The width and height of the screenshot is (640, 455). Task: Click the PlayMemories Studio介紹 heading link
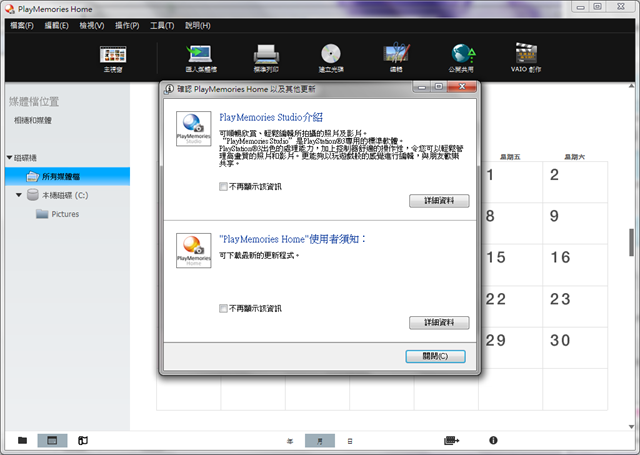click(271, 118)
